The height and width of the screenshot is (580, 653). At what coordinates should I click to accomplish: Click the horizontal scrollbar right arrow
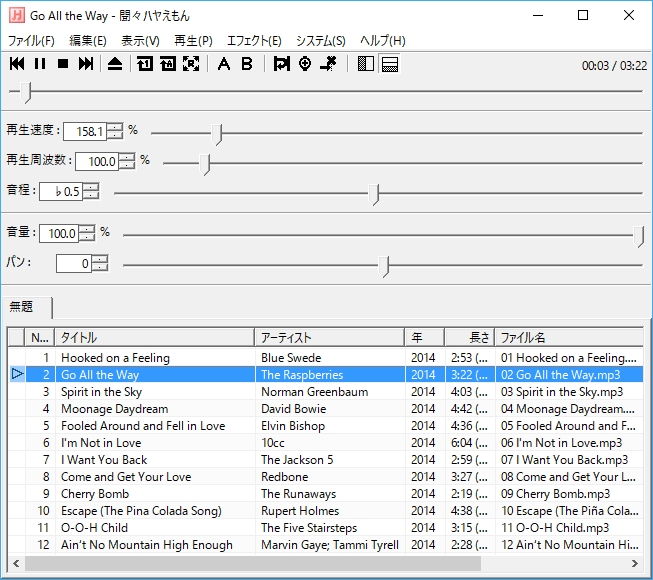coord(635,563)
